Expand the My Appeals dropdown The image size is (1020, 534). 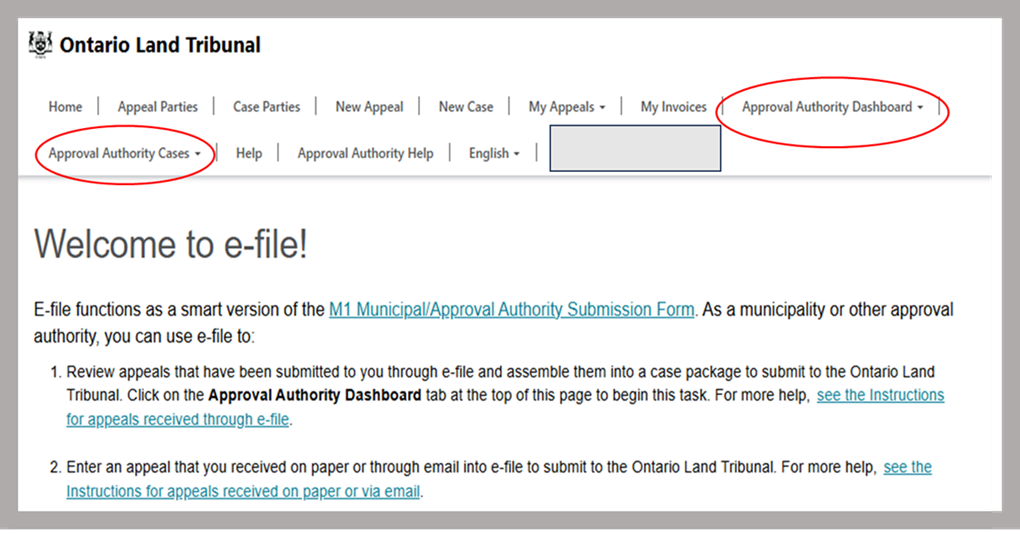click(567, 107)
